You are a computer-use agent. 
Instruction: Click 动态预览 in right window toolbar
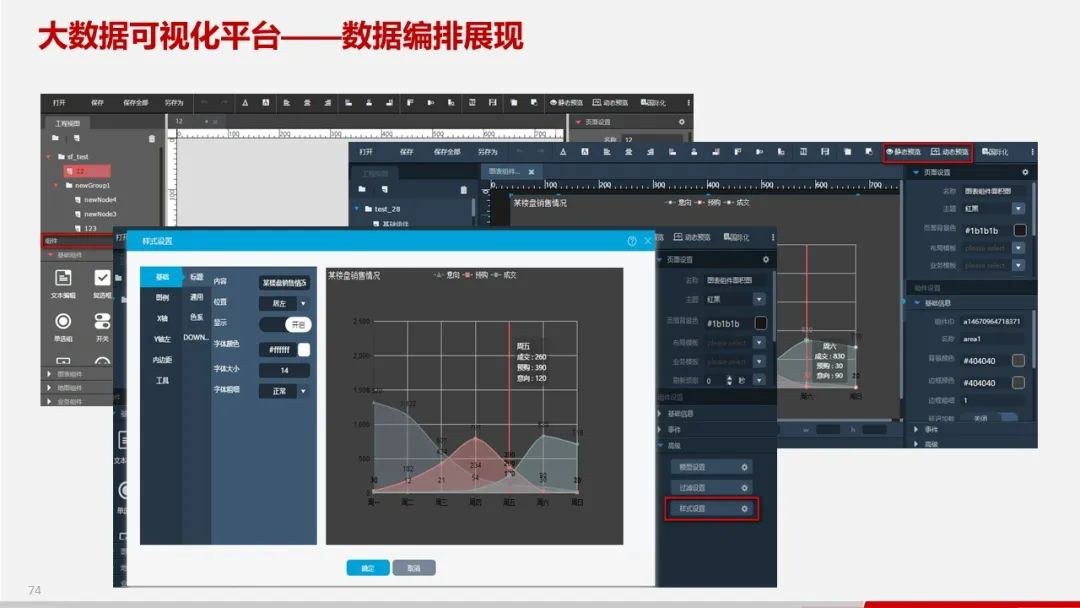click(949, 151)
